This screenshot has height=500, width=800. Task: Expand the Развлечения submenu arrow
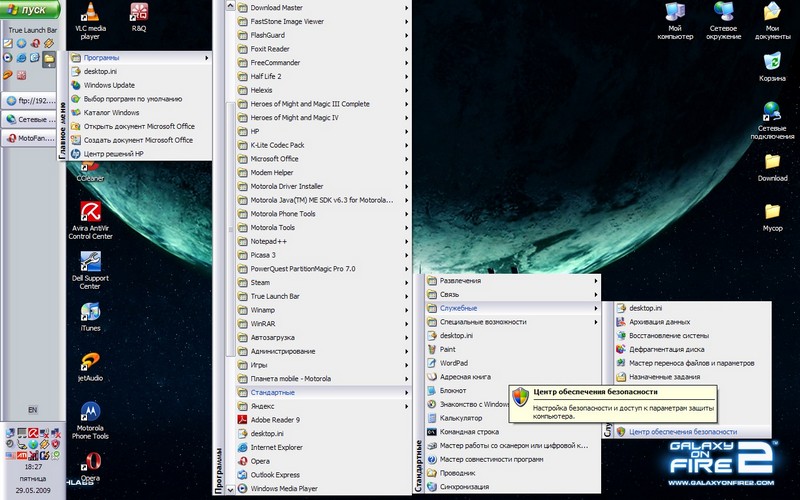595,281
